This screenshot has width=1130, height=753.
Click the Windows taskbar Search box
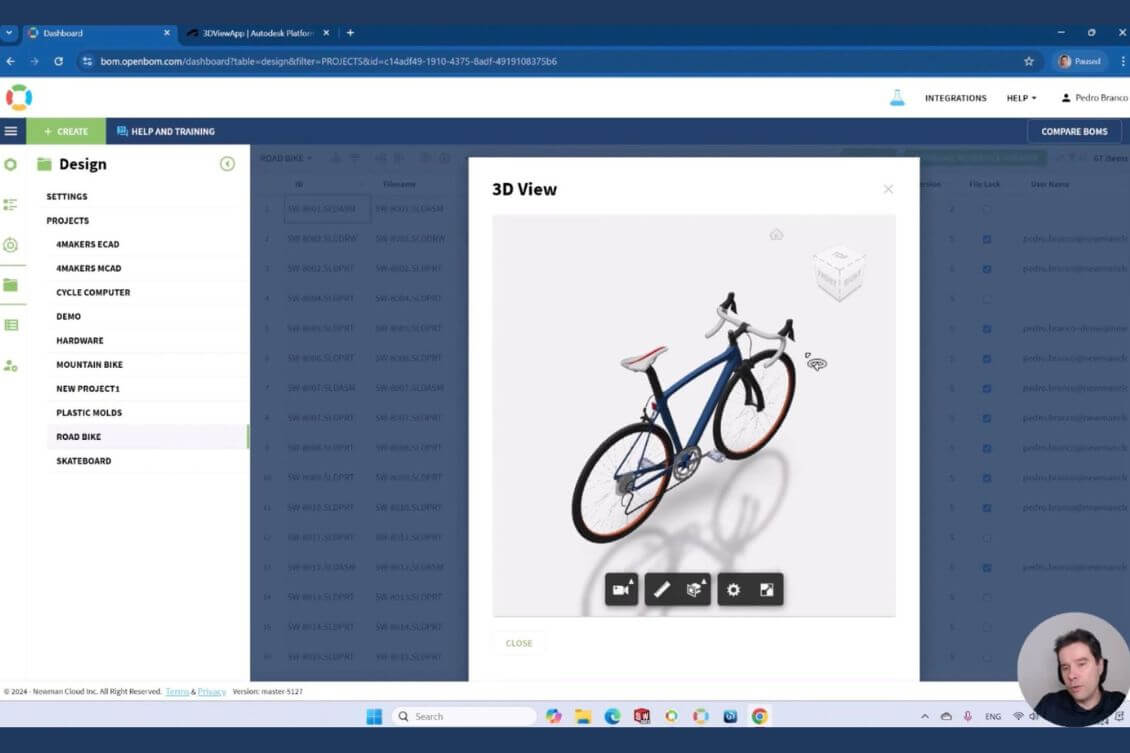coord(465,716)
